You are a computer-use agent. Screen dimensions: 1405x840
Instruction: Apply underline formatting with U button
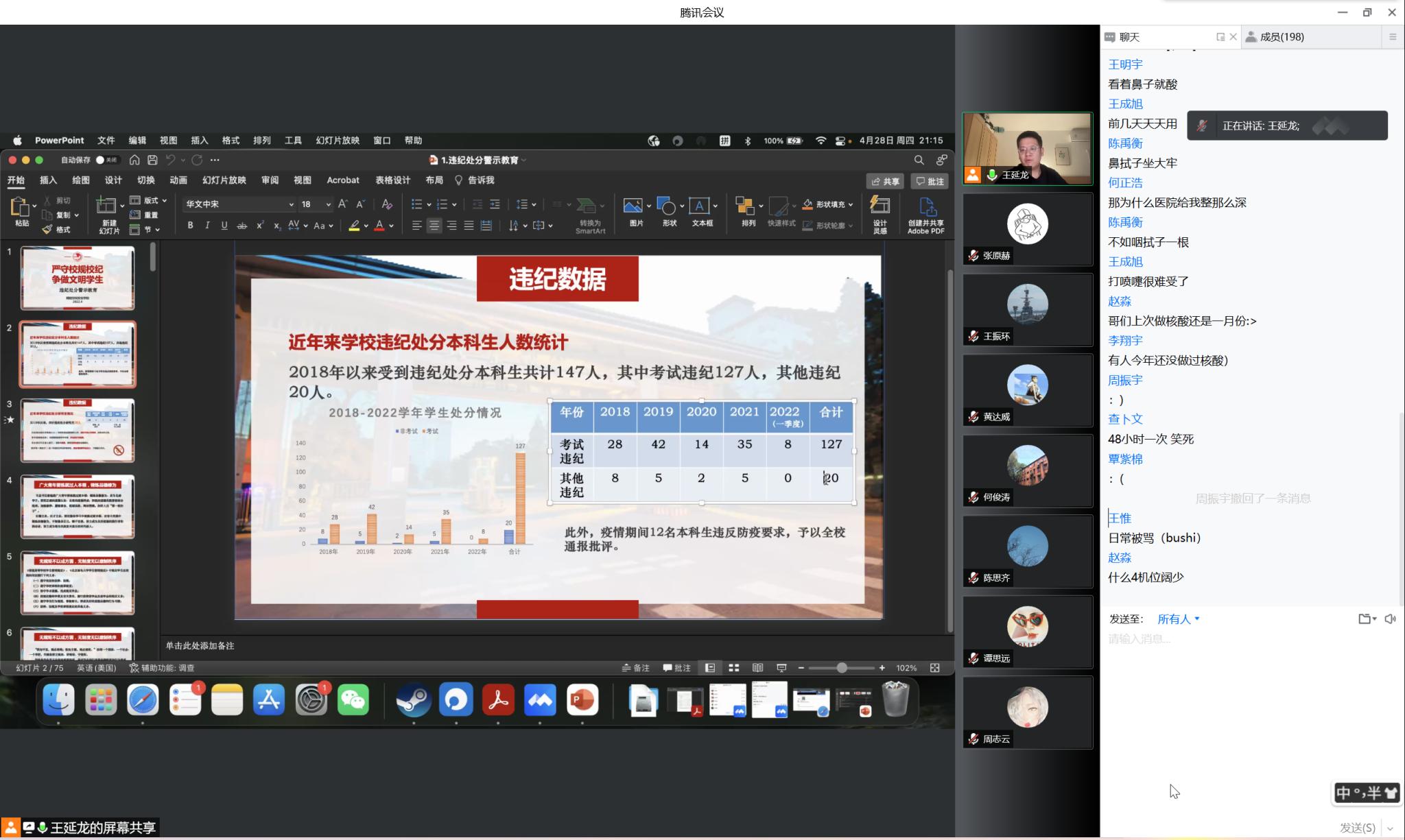tap(224, 225)
